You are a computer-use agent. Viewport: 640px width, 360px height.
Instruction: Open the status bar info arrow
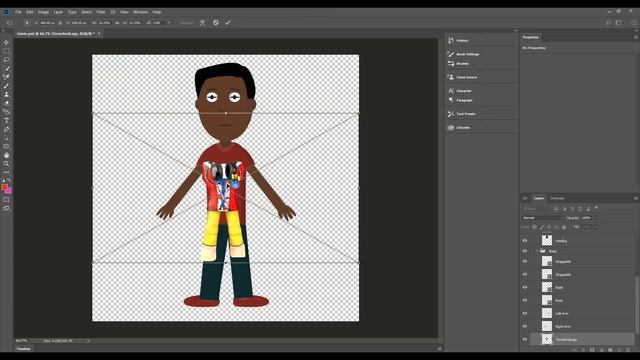click(x=89, y=340)
